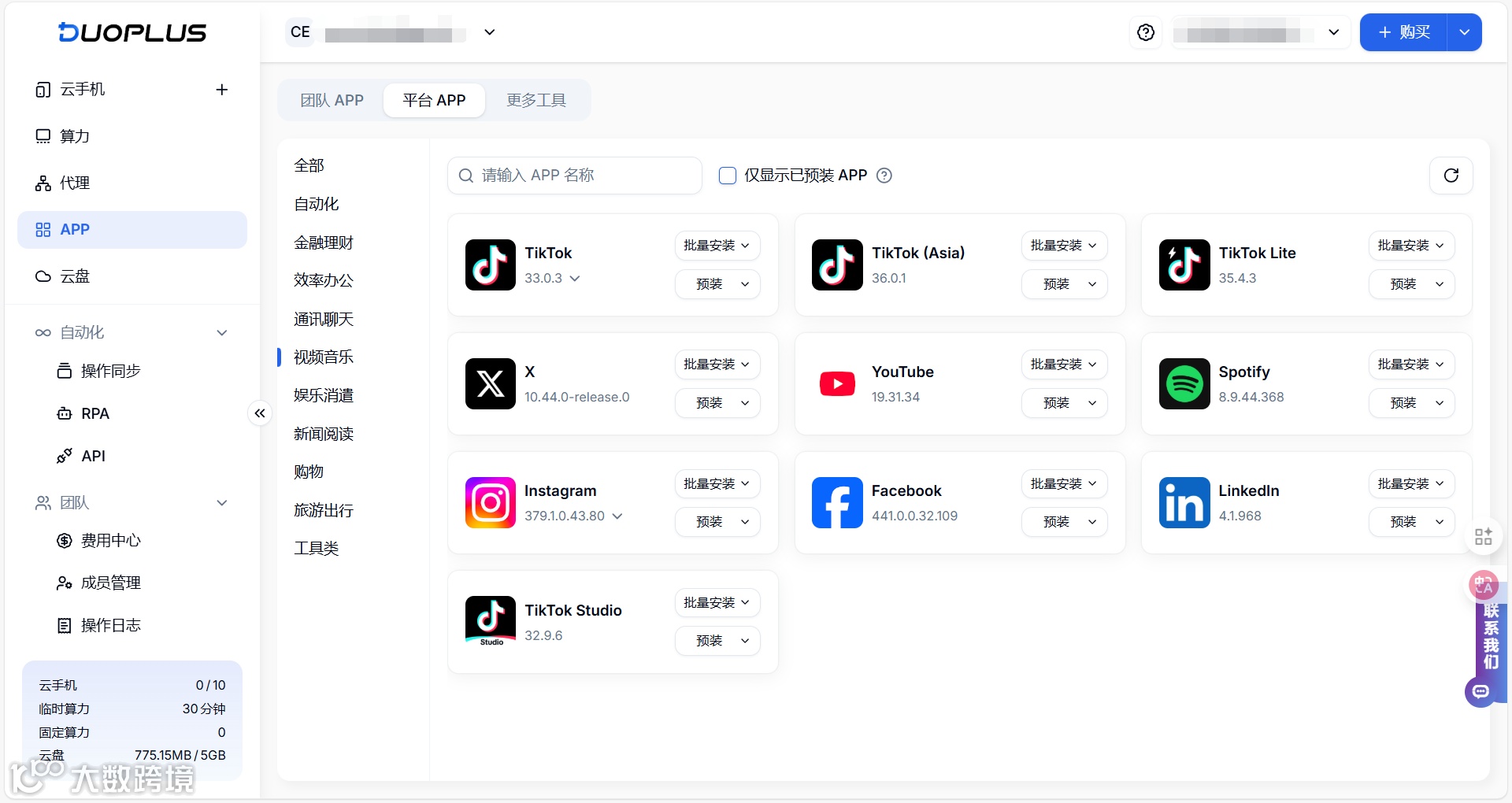Select the 通讯聊天 category

[324, 320]
